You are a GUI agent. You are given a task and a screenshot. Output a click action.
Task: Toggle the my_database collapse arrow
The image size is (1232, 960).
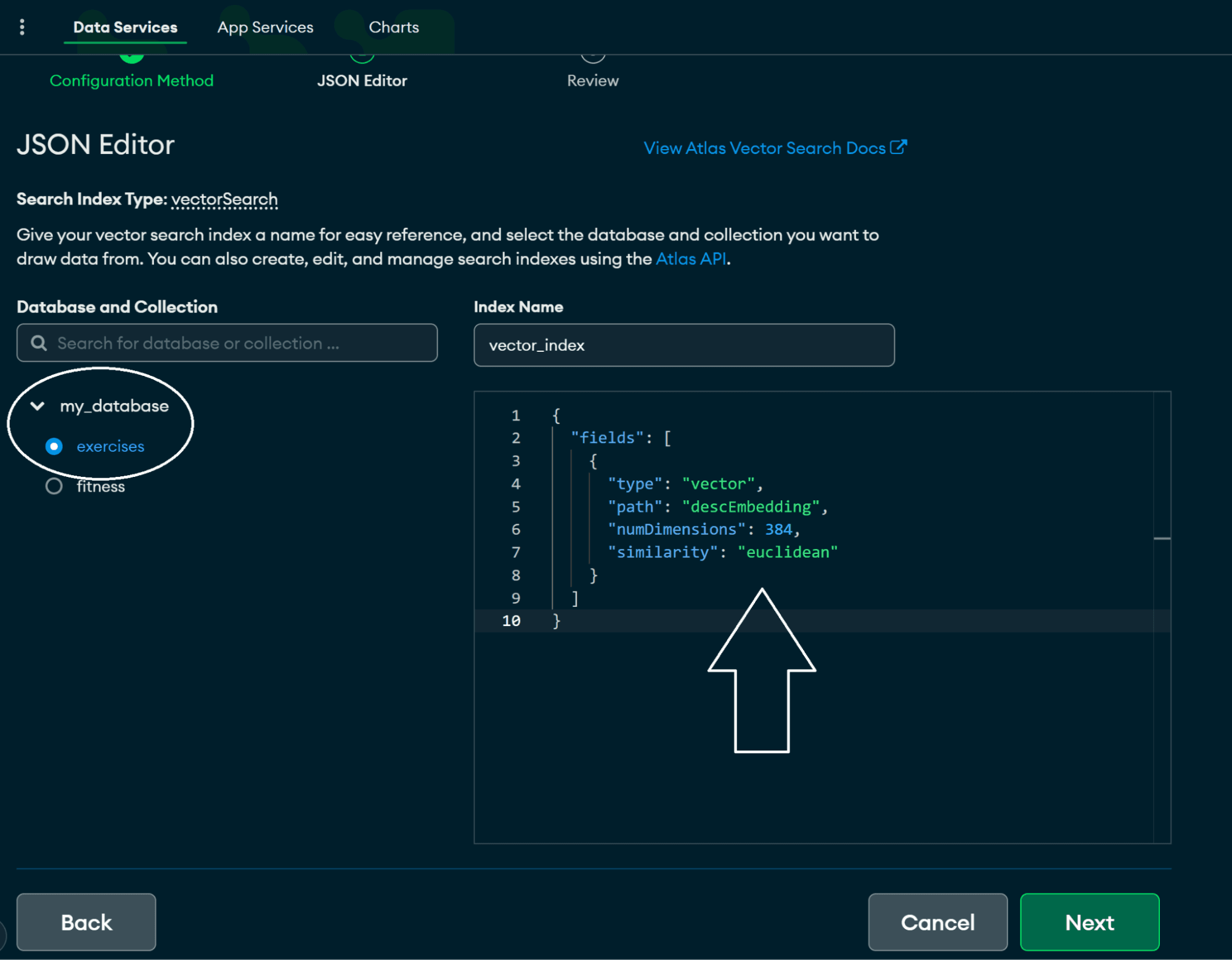click(39, 405)
